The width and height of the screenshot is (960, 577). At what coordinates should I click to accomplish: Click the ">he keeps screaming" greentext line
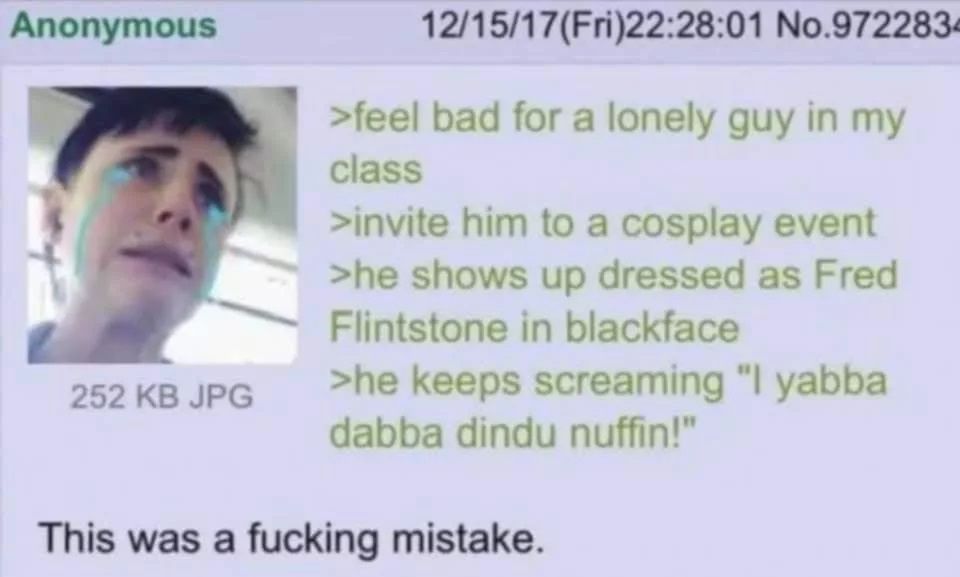coord(609,382)
